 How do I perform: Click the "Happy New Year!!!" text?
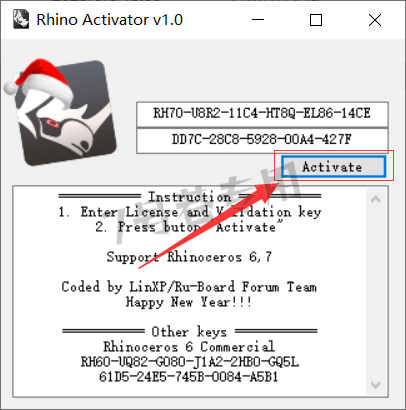point(189,302)
